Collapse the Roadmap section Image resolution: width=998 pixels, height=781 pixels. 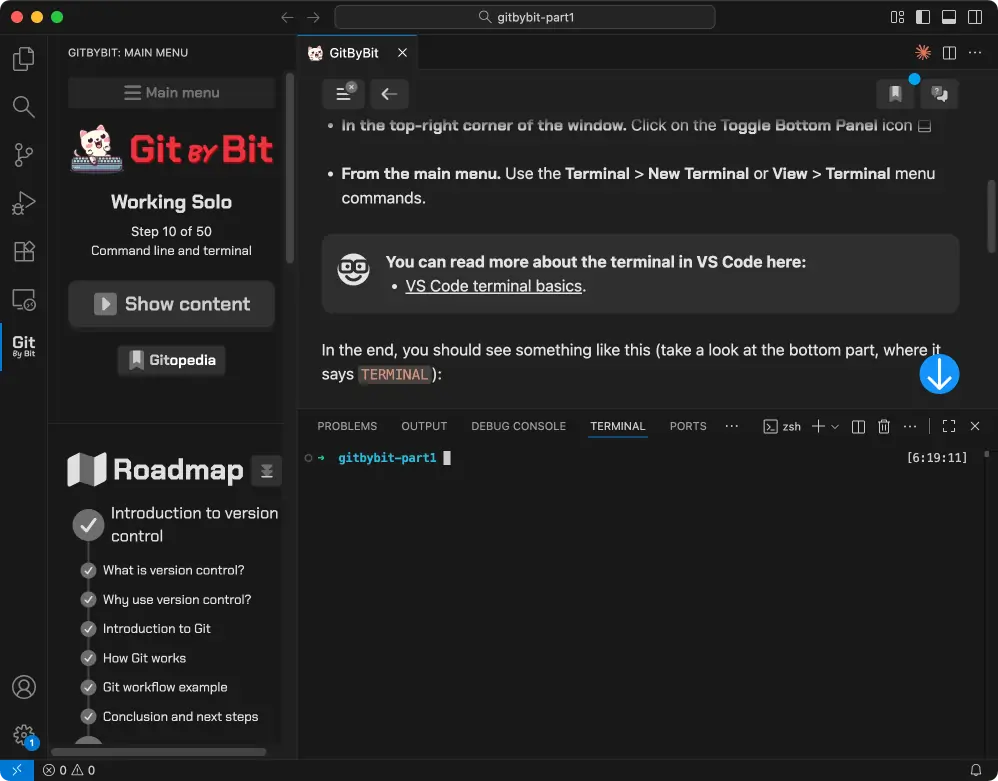pos(266,470)
